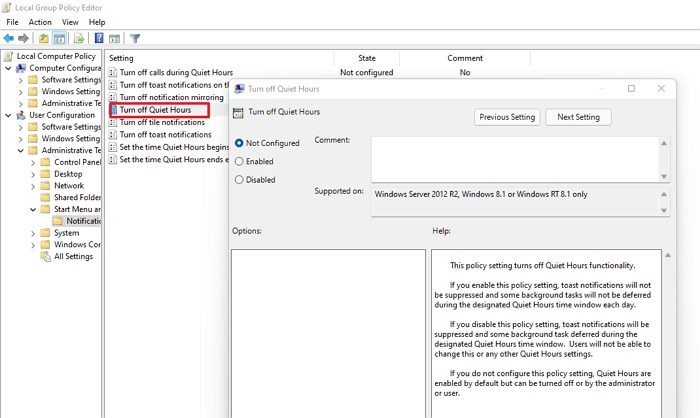Open the View menu
The height and width of the screenshot is (418, 700).
pos(70,22)
